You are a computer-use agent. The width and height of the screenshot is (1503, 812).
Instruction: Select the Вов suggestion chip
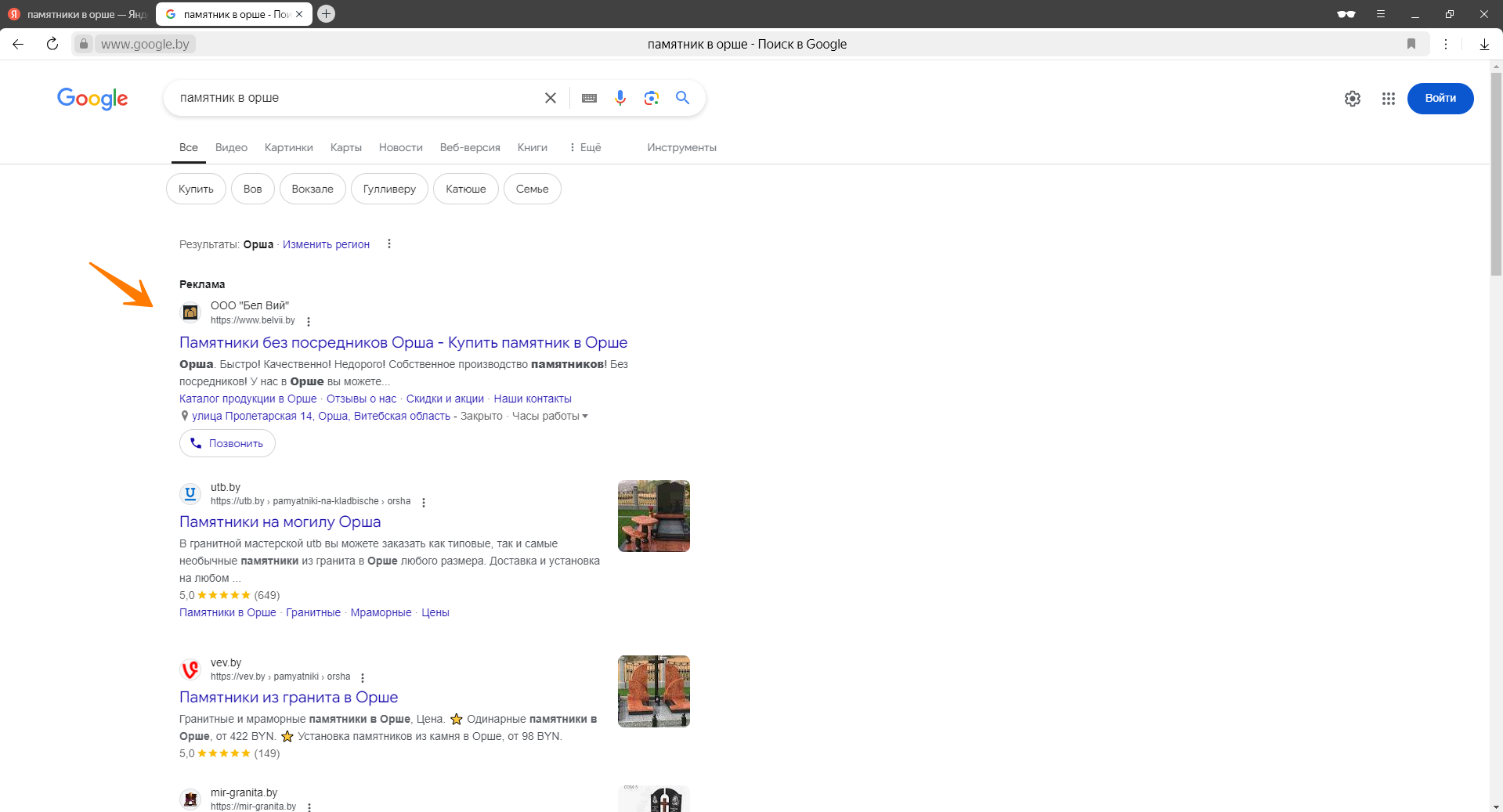(x=252, y=189)
